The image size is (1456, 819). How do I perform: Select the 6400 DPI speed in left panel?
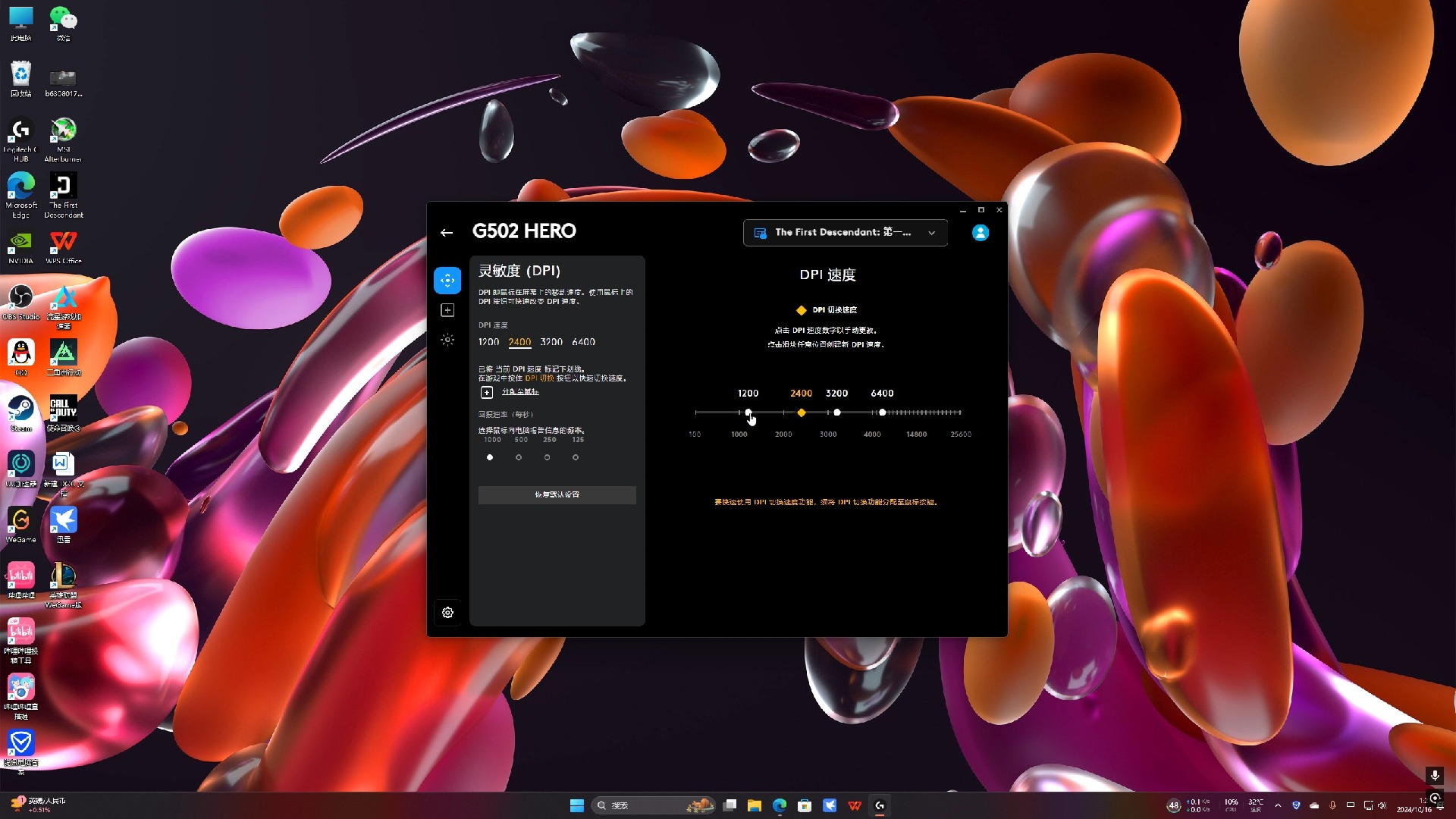583,342
